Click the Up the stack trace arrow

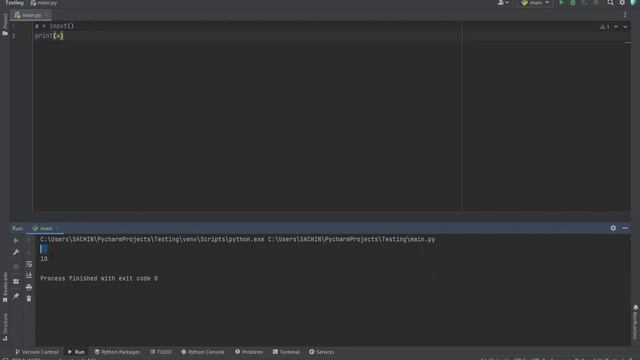click(29, 241)
